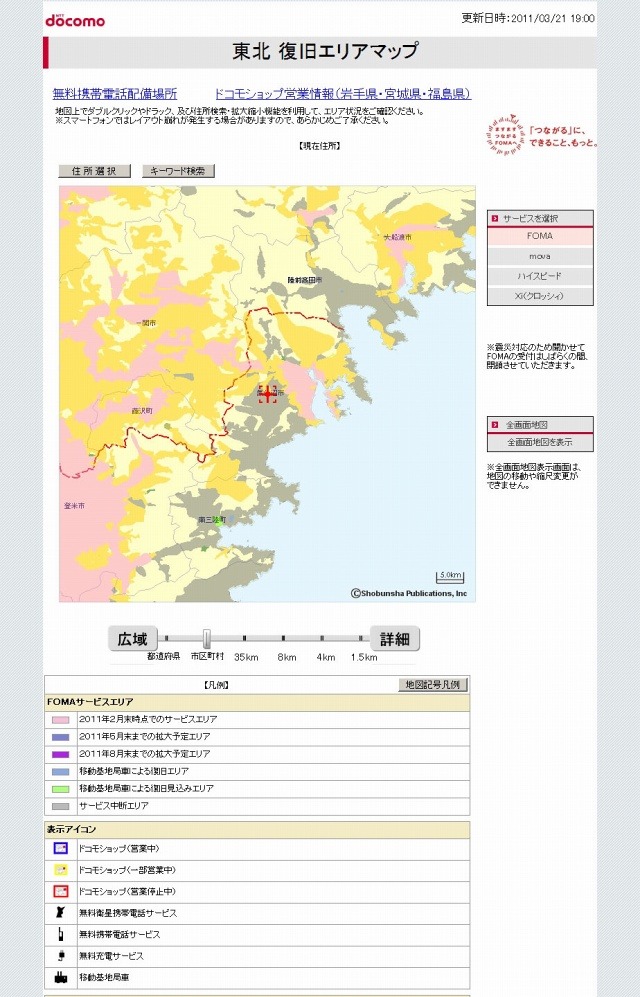Click the 詳細 zoom-in button
The height and width of the screenshot is (997, 640).
tap(395, 639)
